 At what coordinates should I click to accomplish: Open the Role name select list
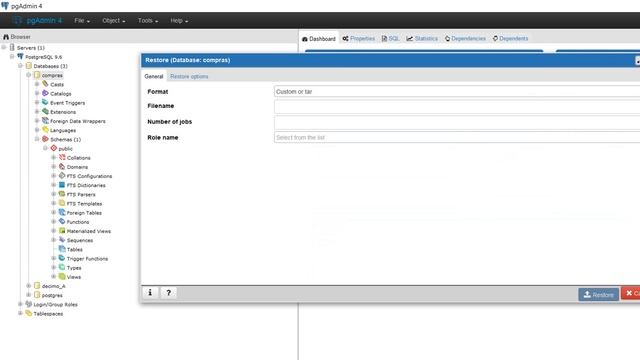point(457,137)
